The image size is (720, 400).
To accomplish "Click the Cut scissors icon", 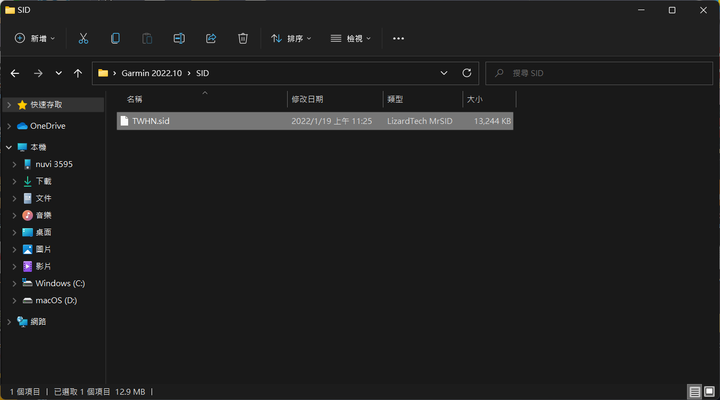I will pyautogui.click(x=83, y=39).
